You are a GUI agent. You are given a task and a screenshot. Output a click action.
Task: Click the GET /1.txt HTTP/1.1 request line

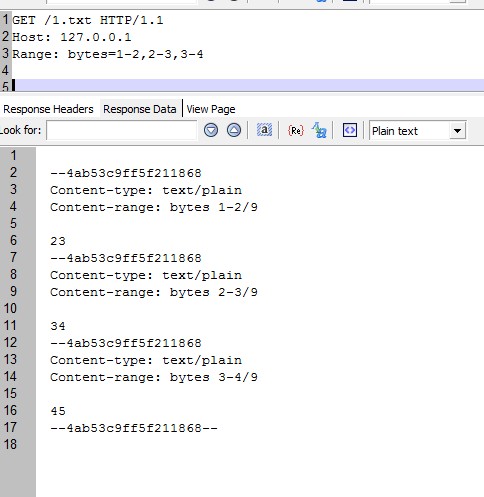88,20
